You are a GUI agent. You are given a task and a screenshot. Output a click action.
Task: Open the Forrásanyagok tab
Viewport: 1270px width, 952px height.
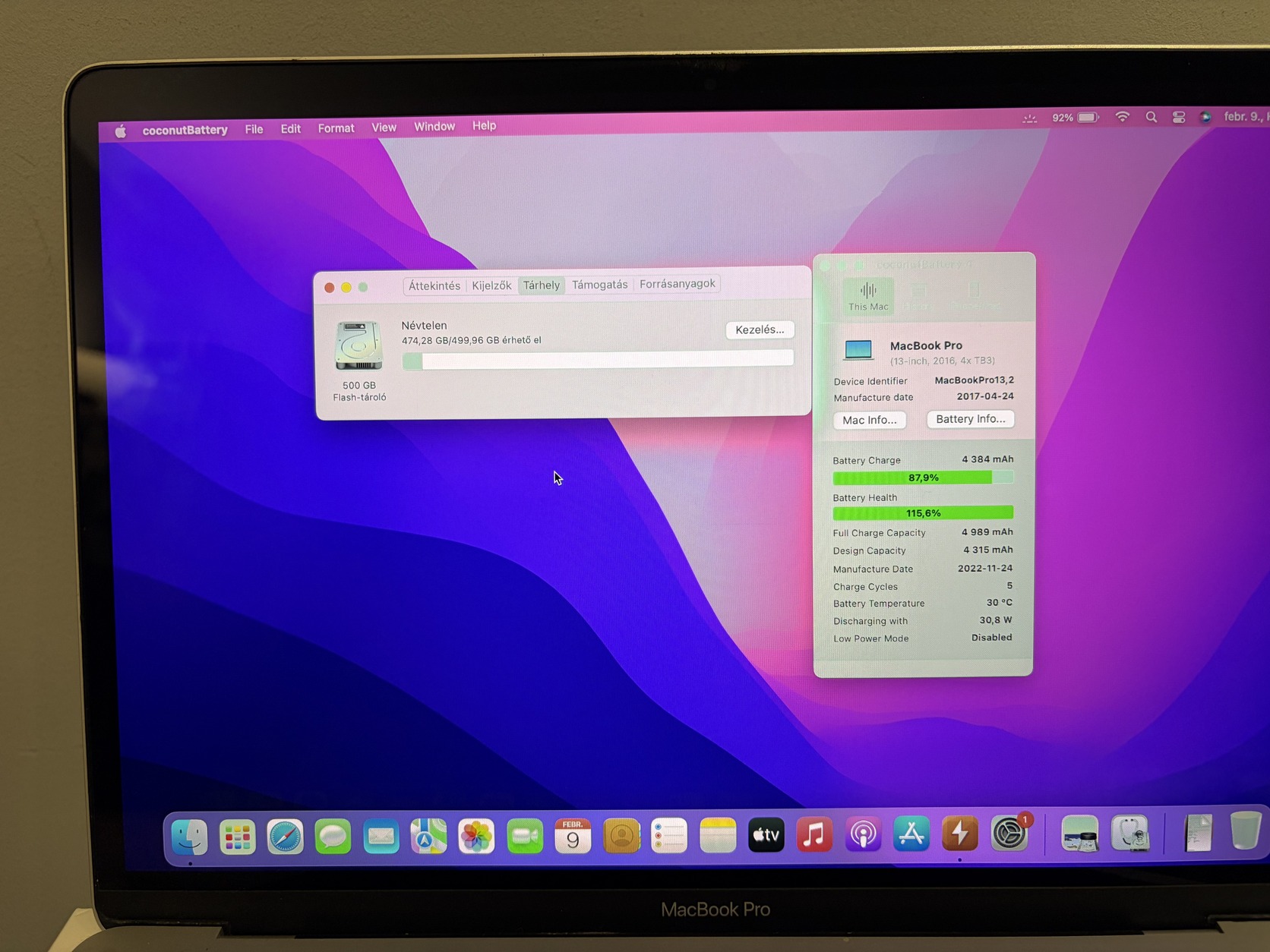[678, 284]
